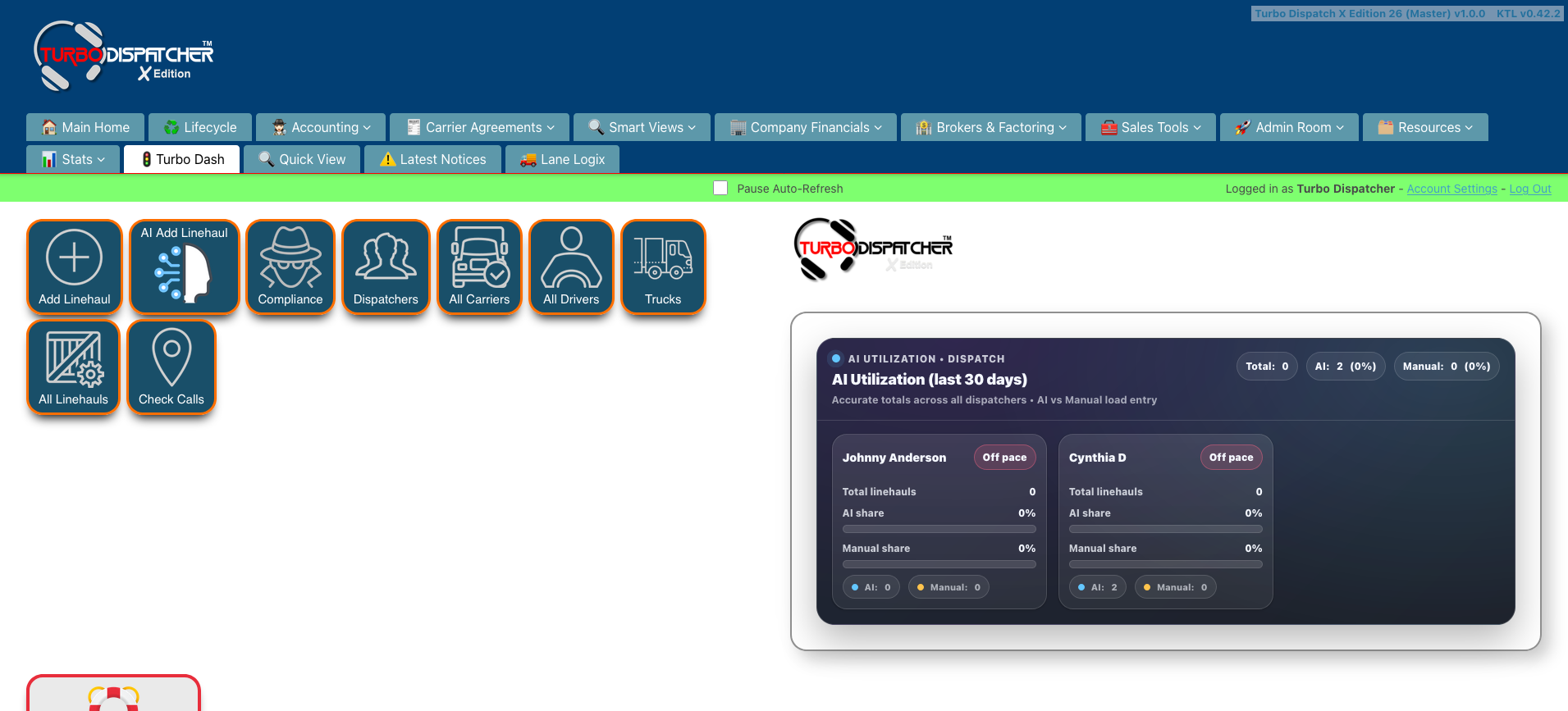The image size is (1568, 711).
Task: Expand the Resources dropdown
Action: click(1425, 127)
